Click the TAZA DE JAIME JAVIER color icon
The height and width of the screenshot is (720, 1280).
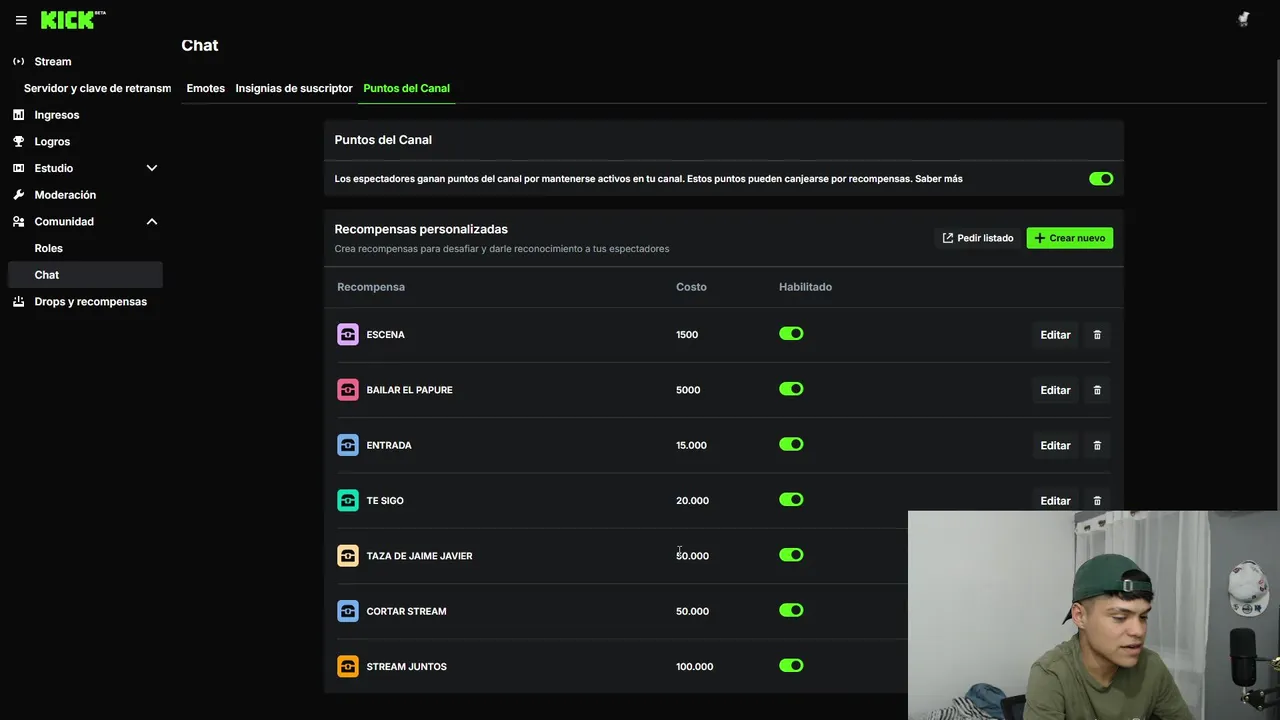click(x=348, y=556)
